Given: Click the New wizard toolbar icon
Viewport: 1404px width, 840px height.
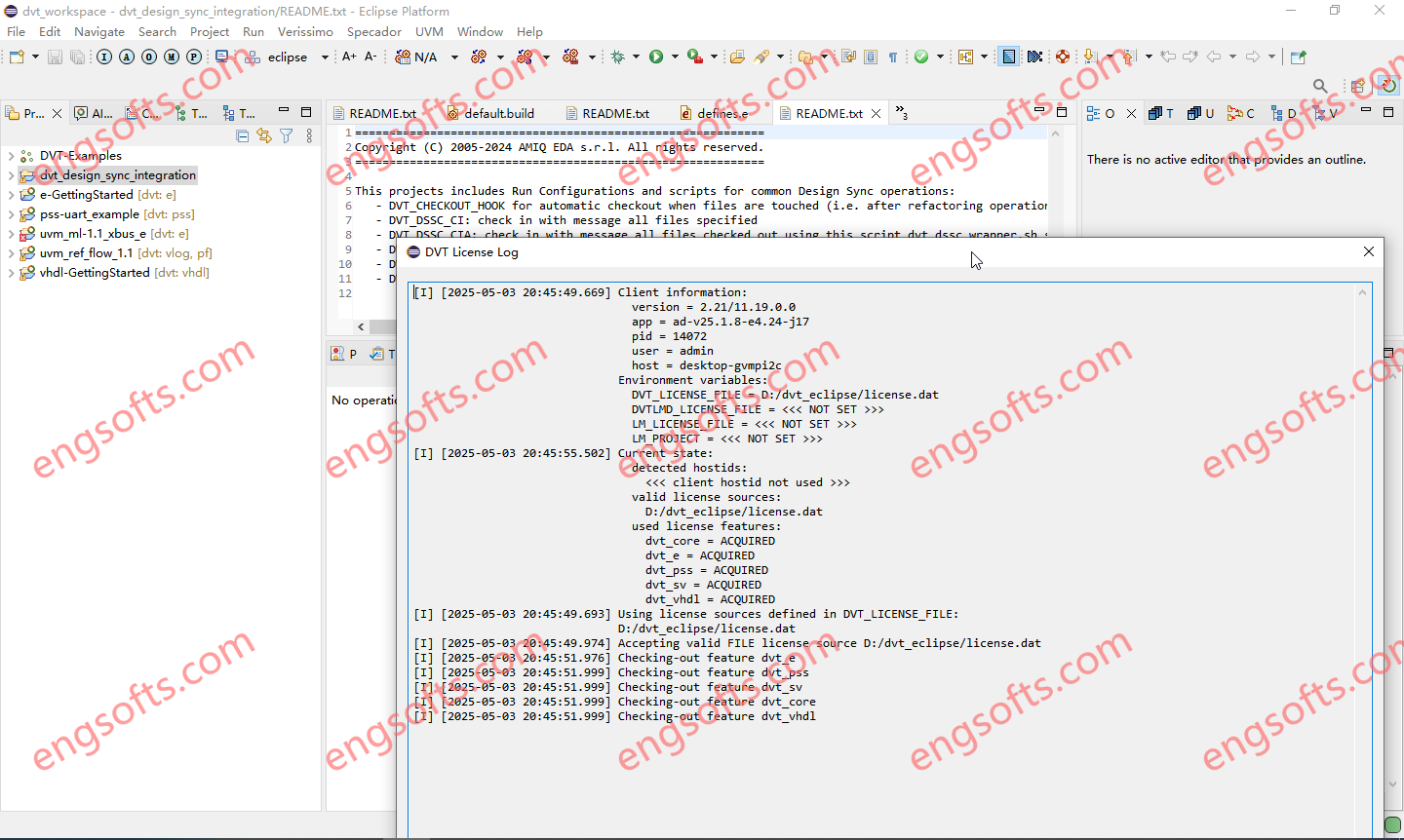Looking at the screenshot, I should click(x=17, y=57).
